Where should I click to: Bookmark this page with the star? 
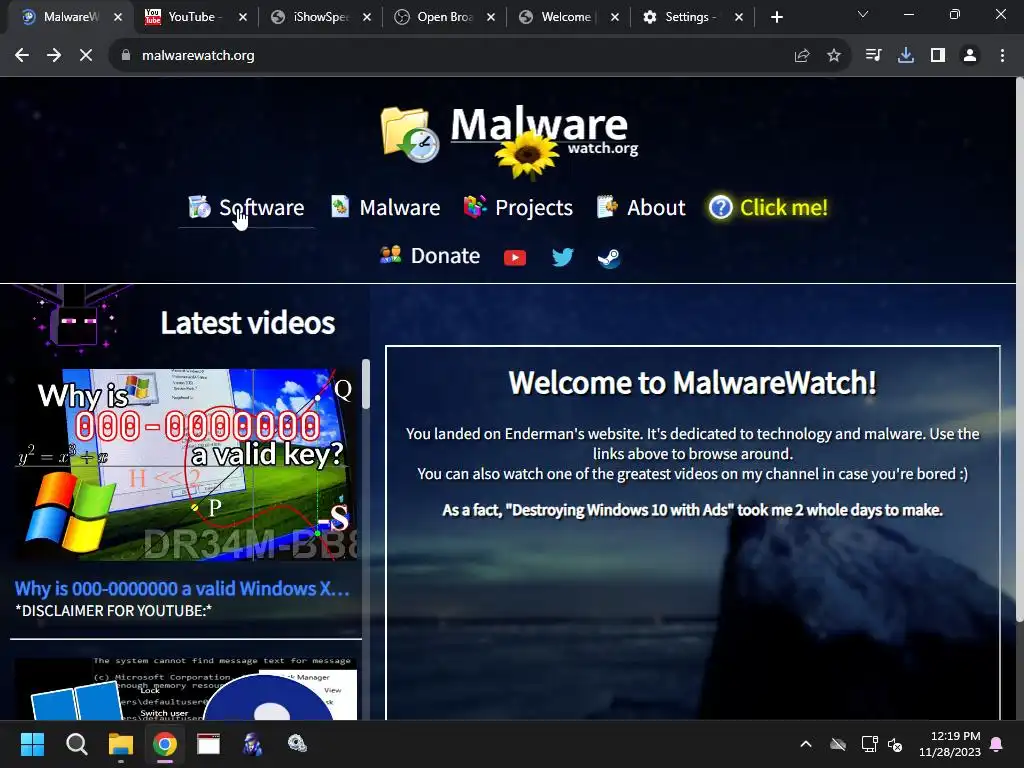point(834,56)
